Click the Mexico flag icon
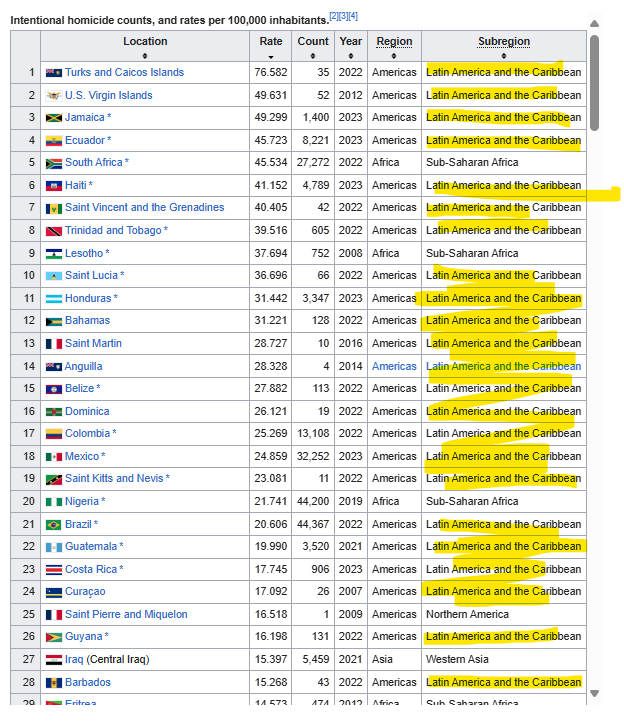This screenshot has width=624, height=723. coord(53,457)
